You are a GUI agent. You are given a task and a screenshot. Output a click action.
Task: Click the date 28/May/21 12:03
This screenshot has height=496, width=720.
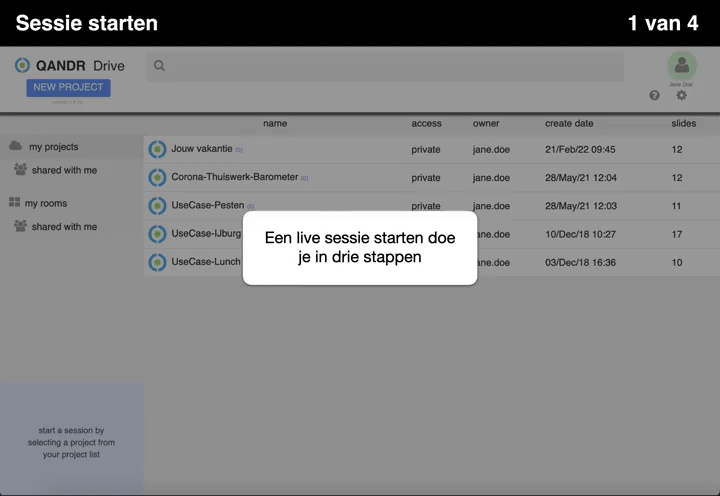click(x=581, y=206)
